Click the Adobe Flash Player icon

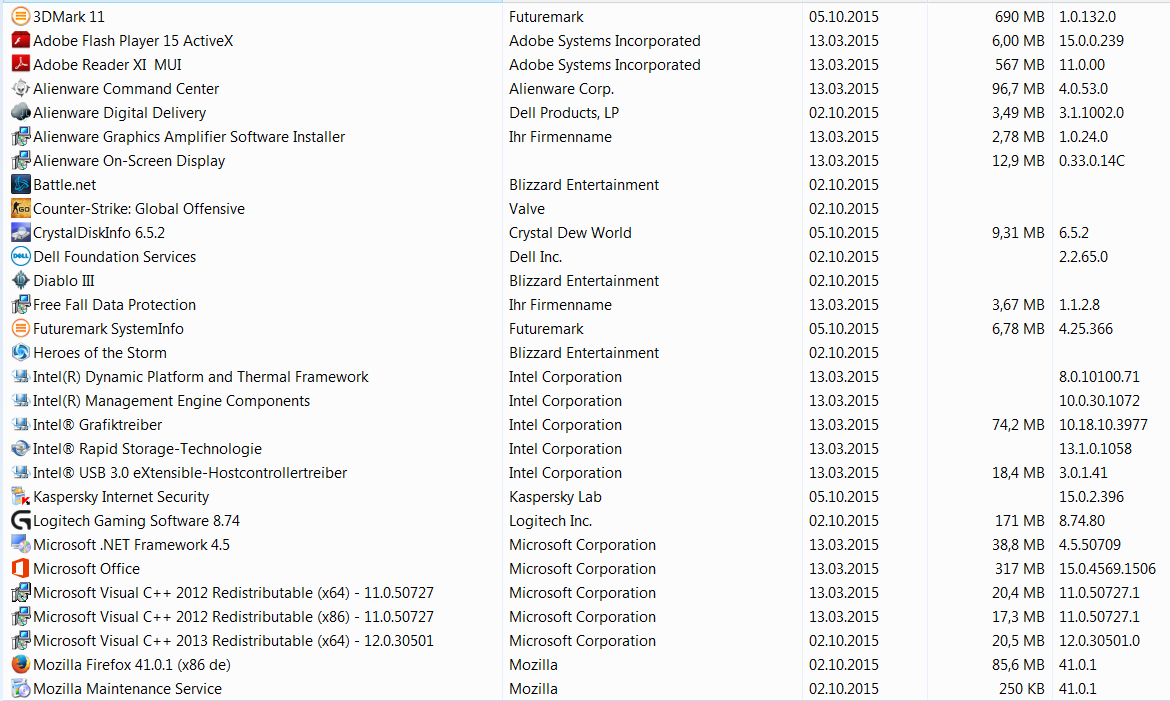tap(20, 41)
